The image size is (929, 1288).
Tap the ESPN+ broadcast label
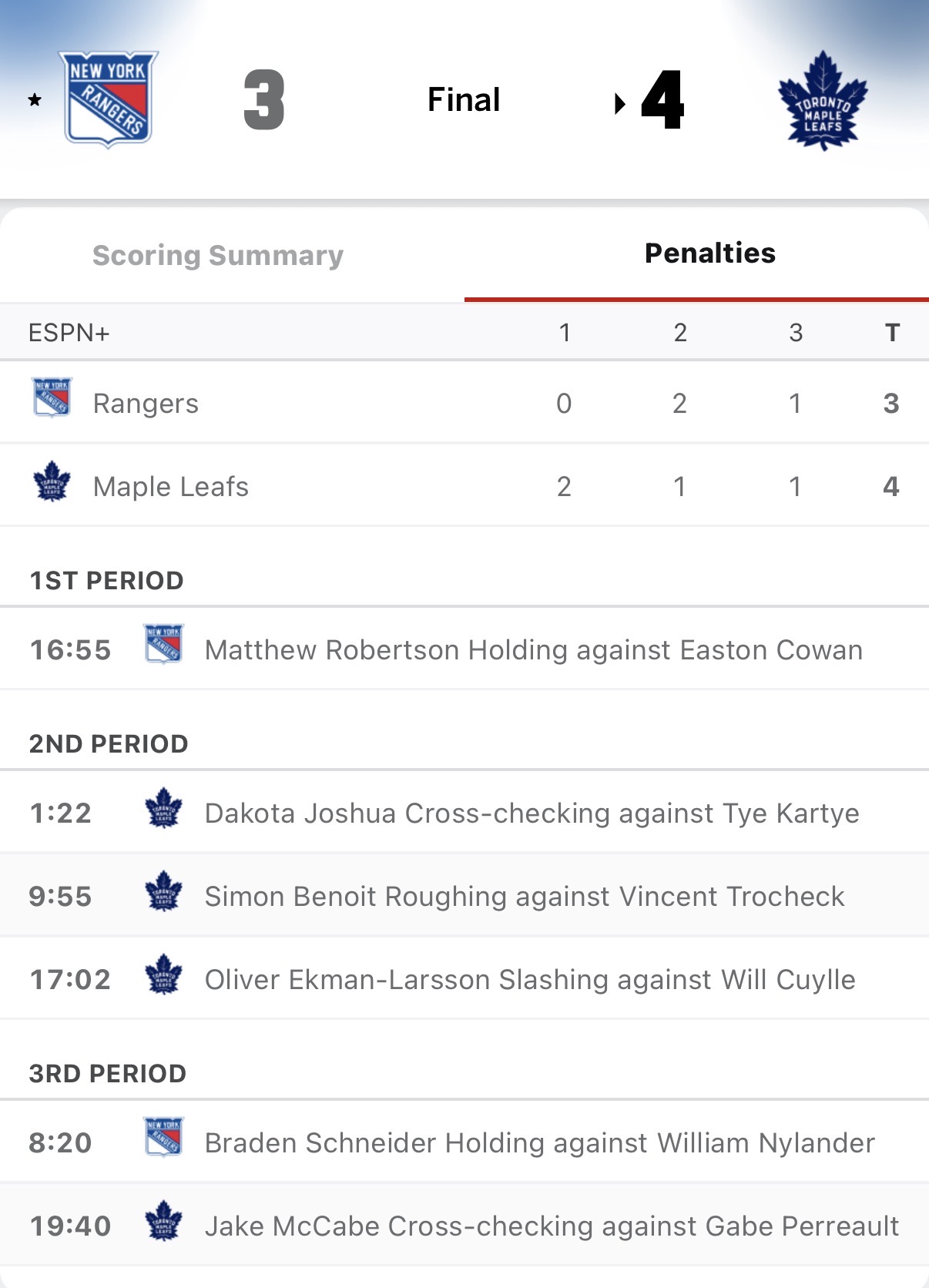click(x=69, y=333)
